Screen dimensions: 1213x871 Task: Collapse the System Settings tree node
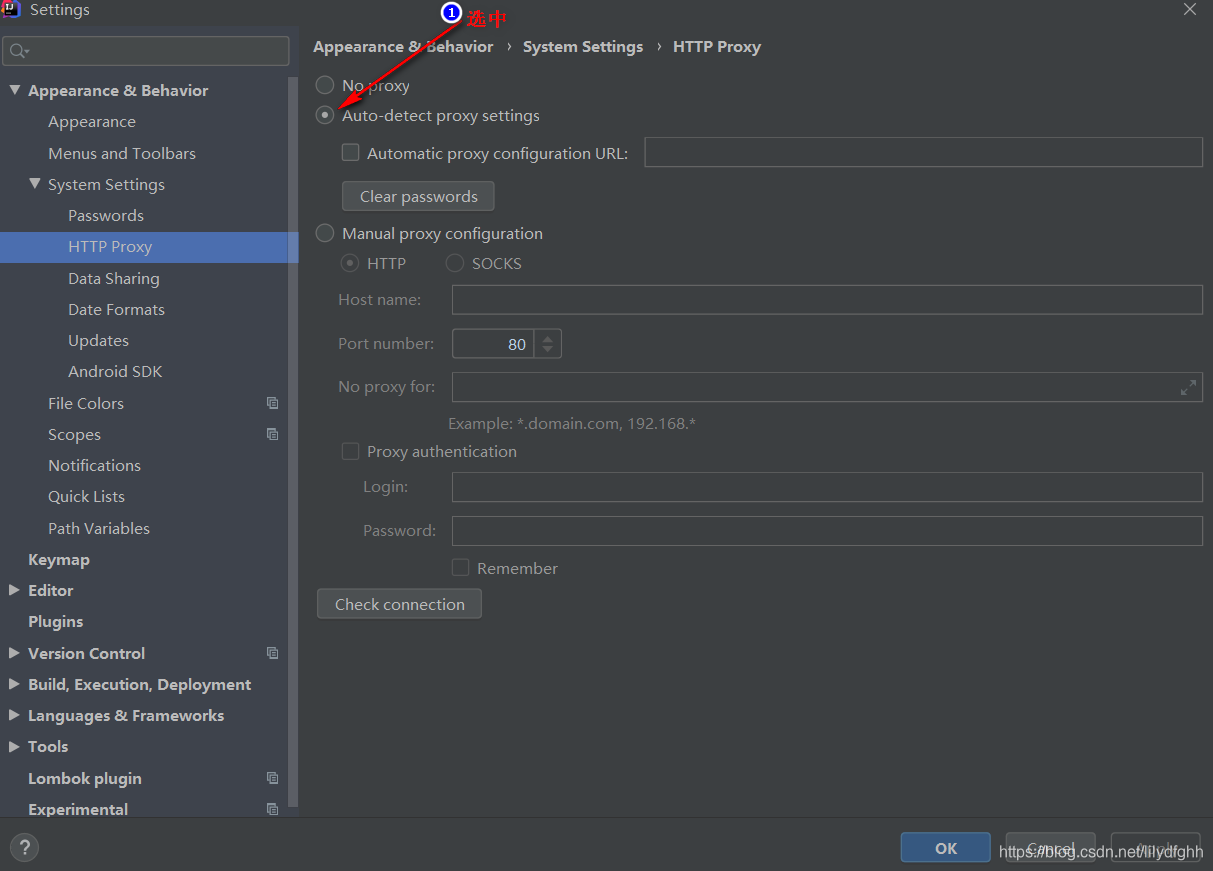(35, 184)
